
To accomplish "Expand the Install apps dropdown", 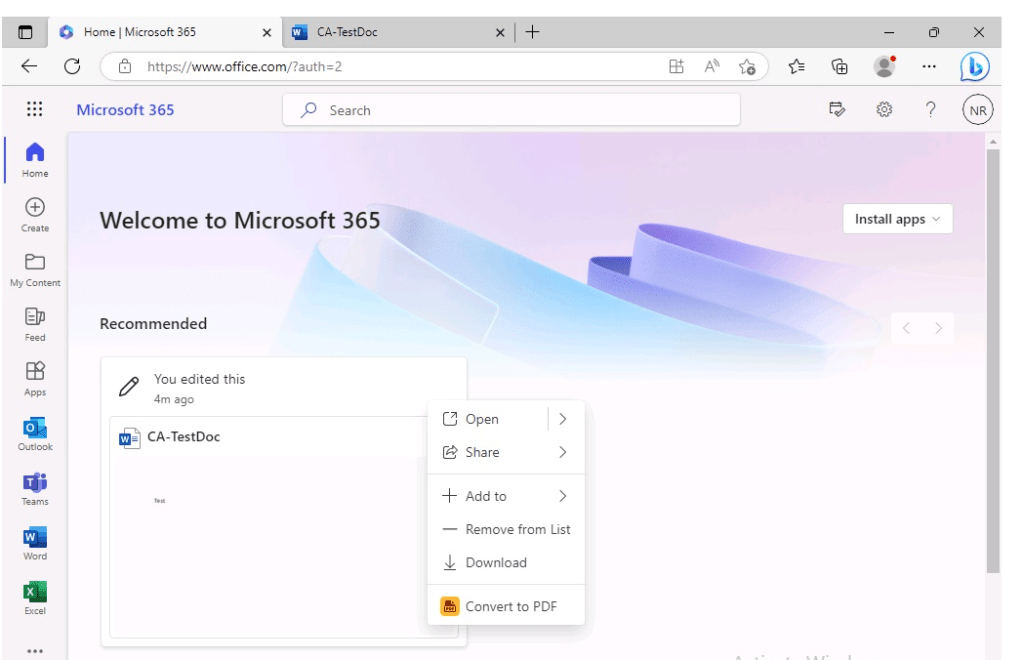I will 897,219.
